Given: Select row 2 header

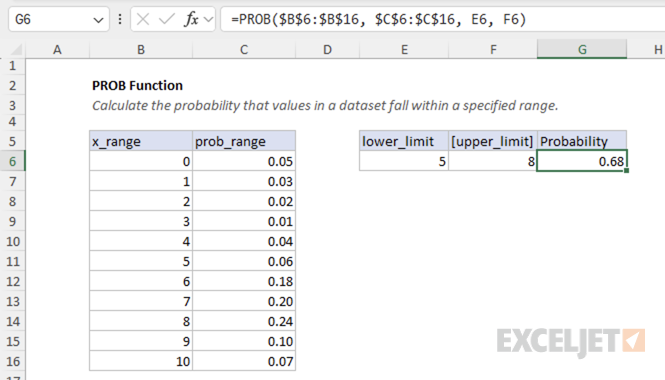Looking at the screenshot, I should pyautogui.click(x=13, y=86).
